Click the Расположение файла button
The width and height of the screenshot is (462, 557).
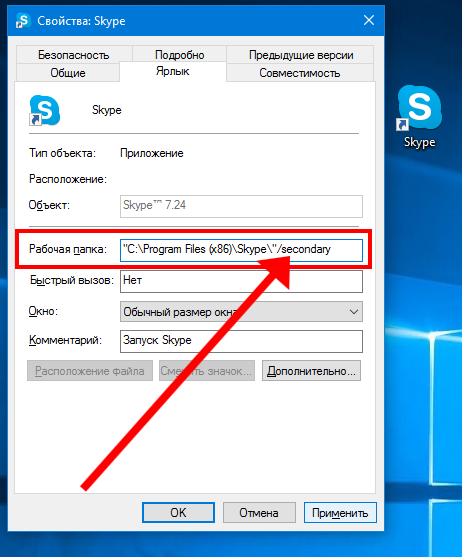tap(90, 371)
